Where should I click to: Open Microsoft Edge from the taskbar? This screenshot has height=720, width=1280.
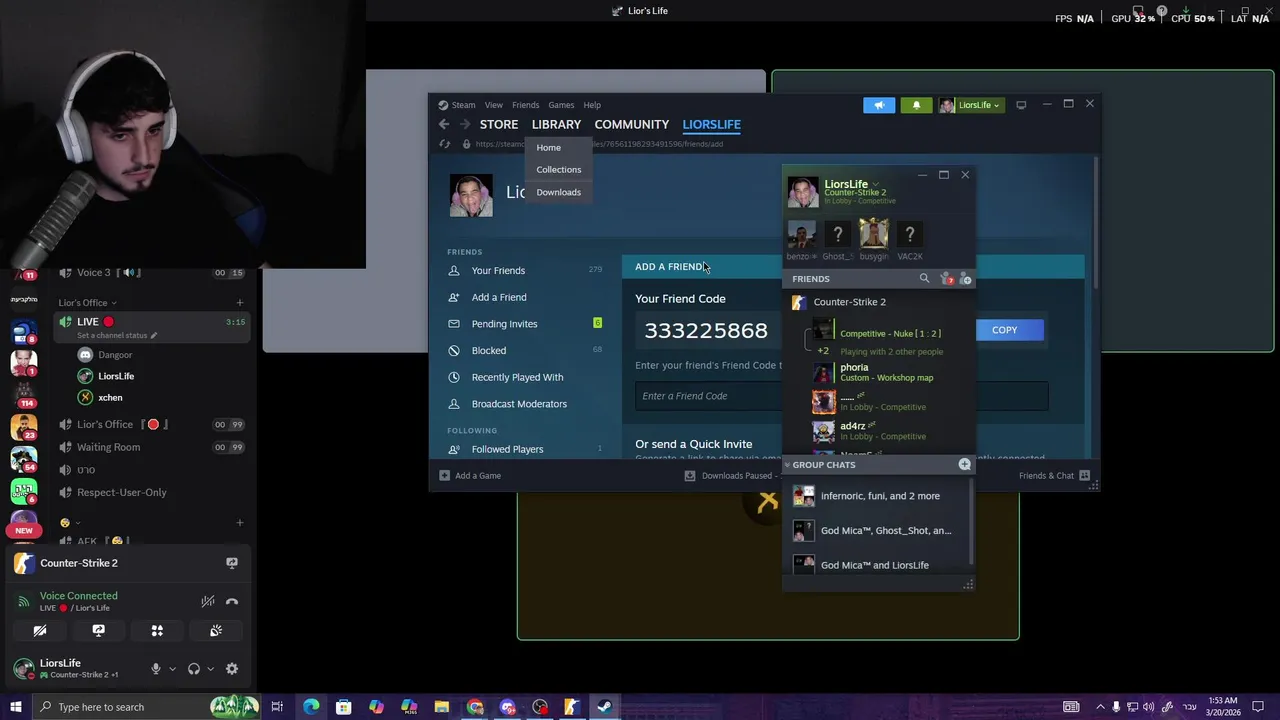pos(311,707)
